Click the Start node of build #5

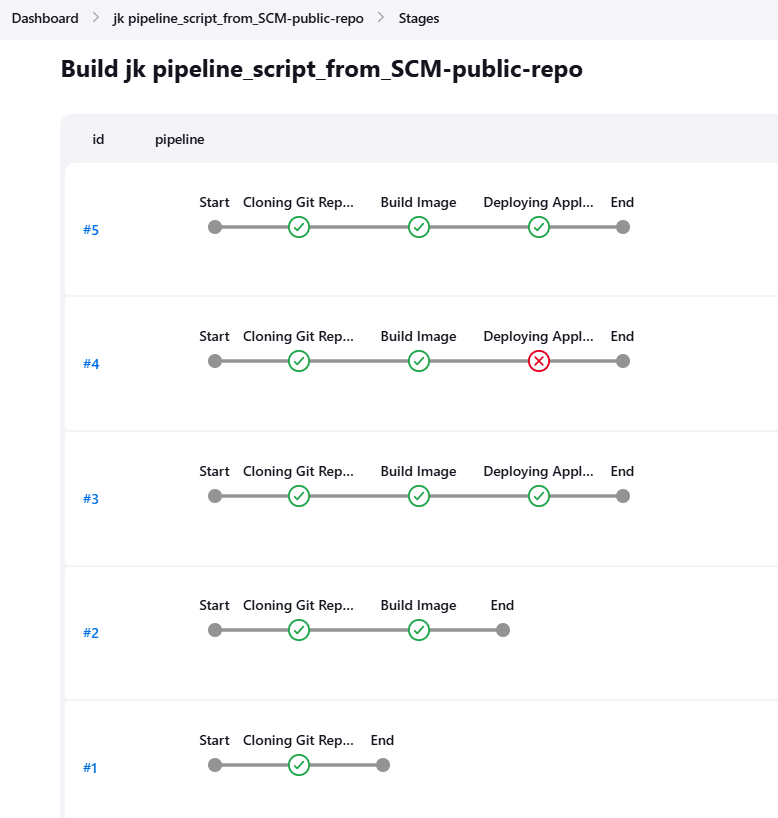click(214, 227)
